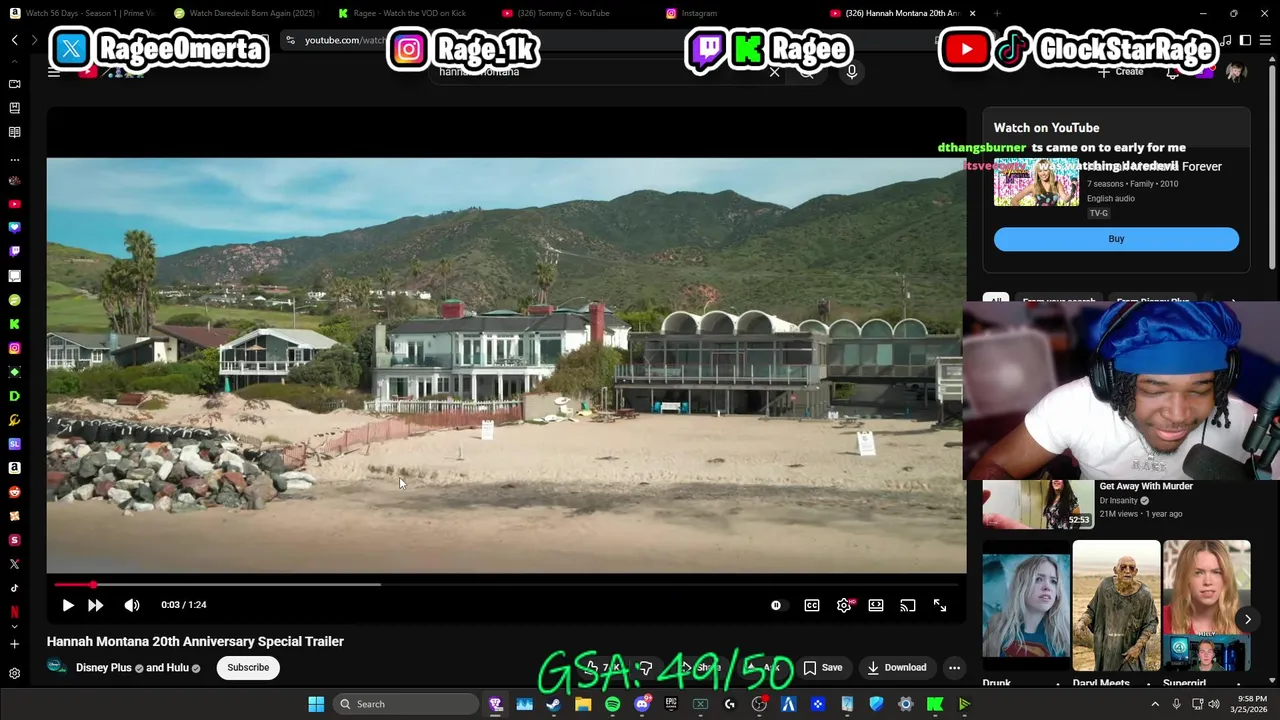Viewport: 1280px width, 720px height.
Task: Click the Windows taskbar Search box
Action: [405, 704]
